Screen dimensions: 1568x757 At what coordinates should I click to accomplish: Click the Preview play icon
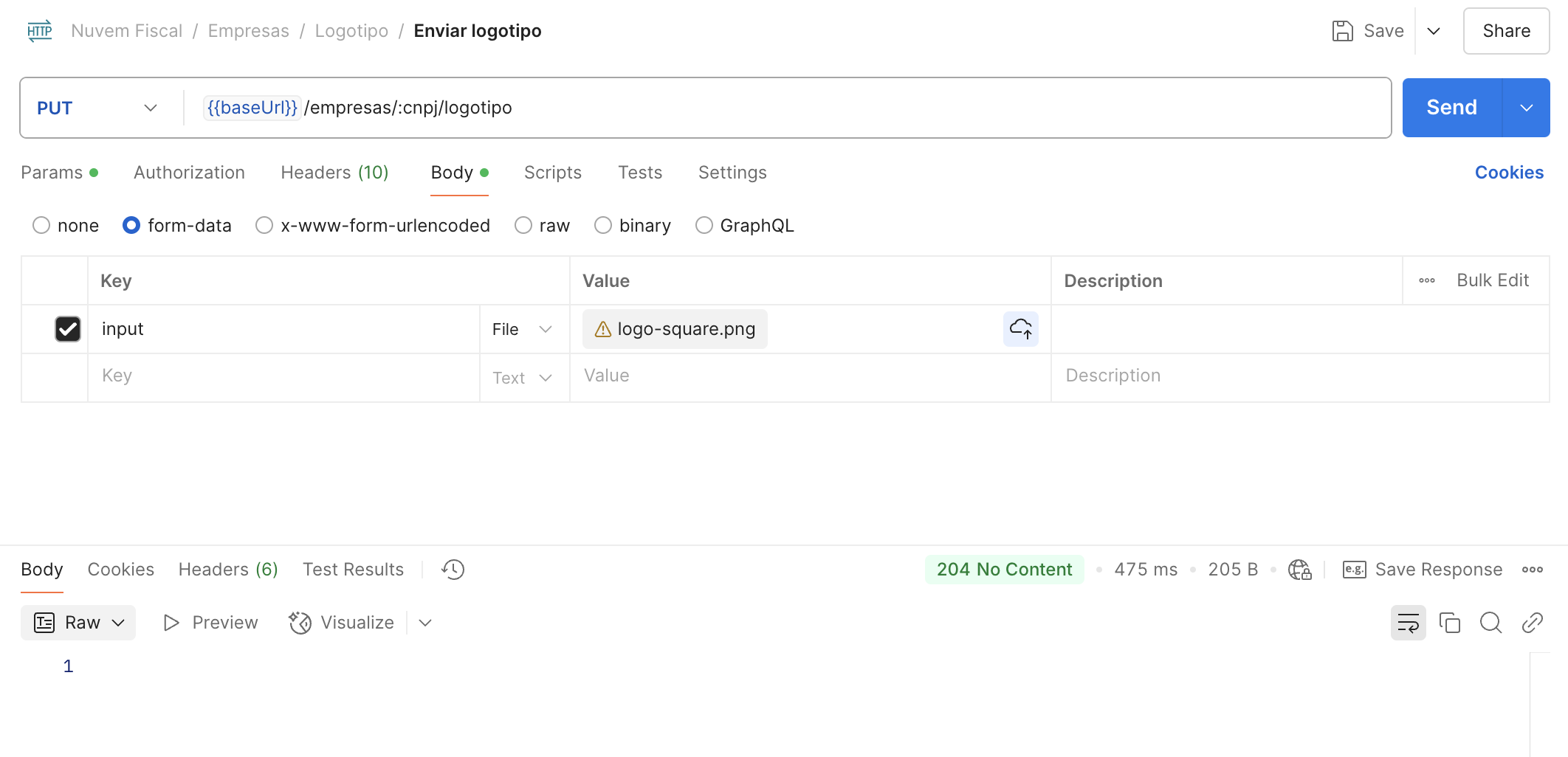pos(171,623)
